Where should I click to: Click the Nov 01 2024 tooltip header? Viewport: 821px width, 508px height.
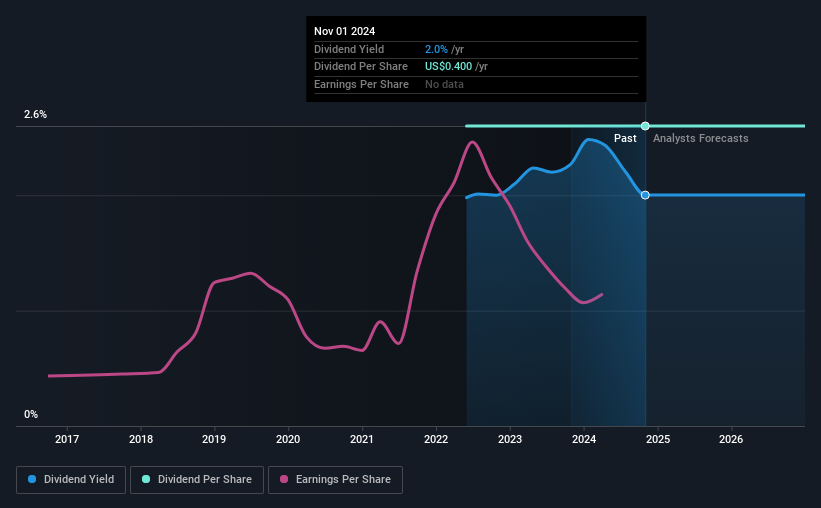345,31
